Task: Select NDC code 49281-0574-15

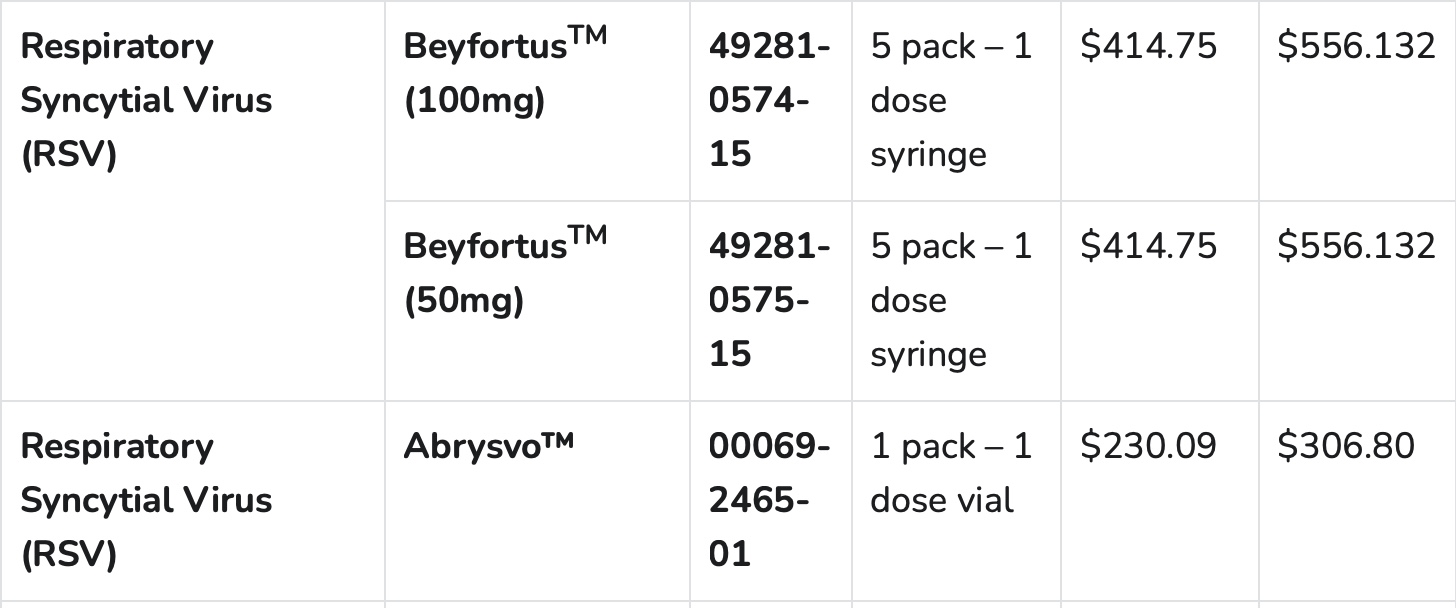Action: 769,101
